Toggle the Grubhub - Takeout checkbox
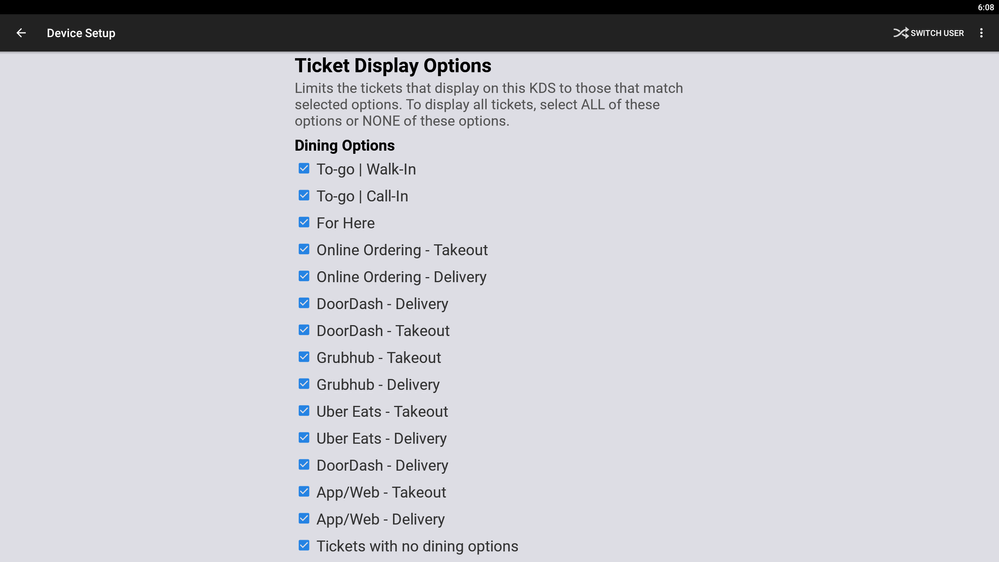 click(x=304, y=358)
